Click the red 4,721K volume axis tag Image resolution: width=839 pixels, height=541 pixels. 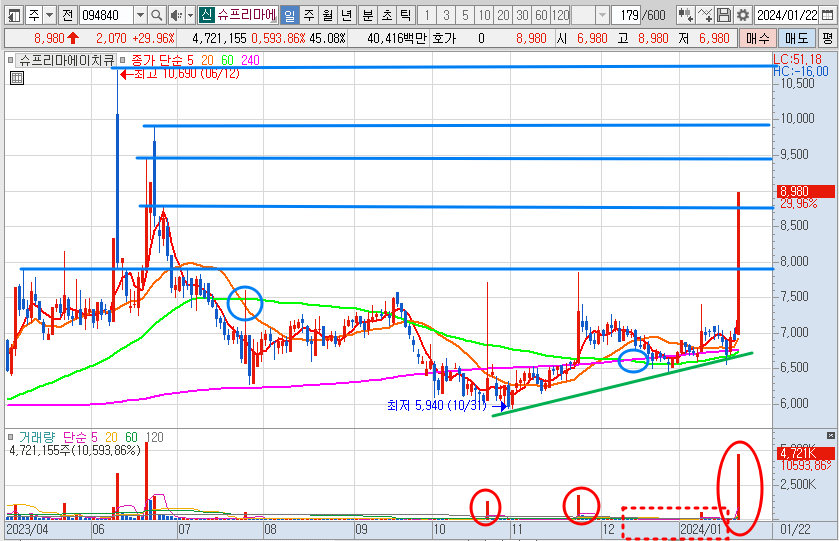(805, 454)
